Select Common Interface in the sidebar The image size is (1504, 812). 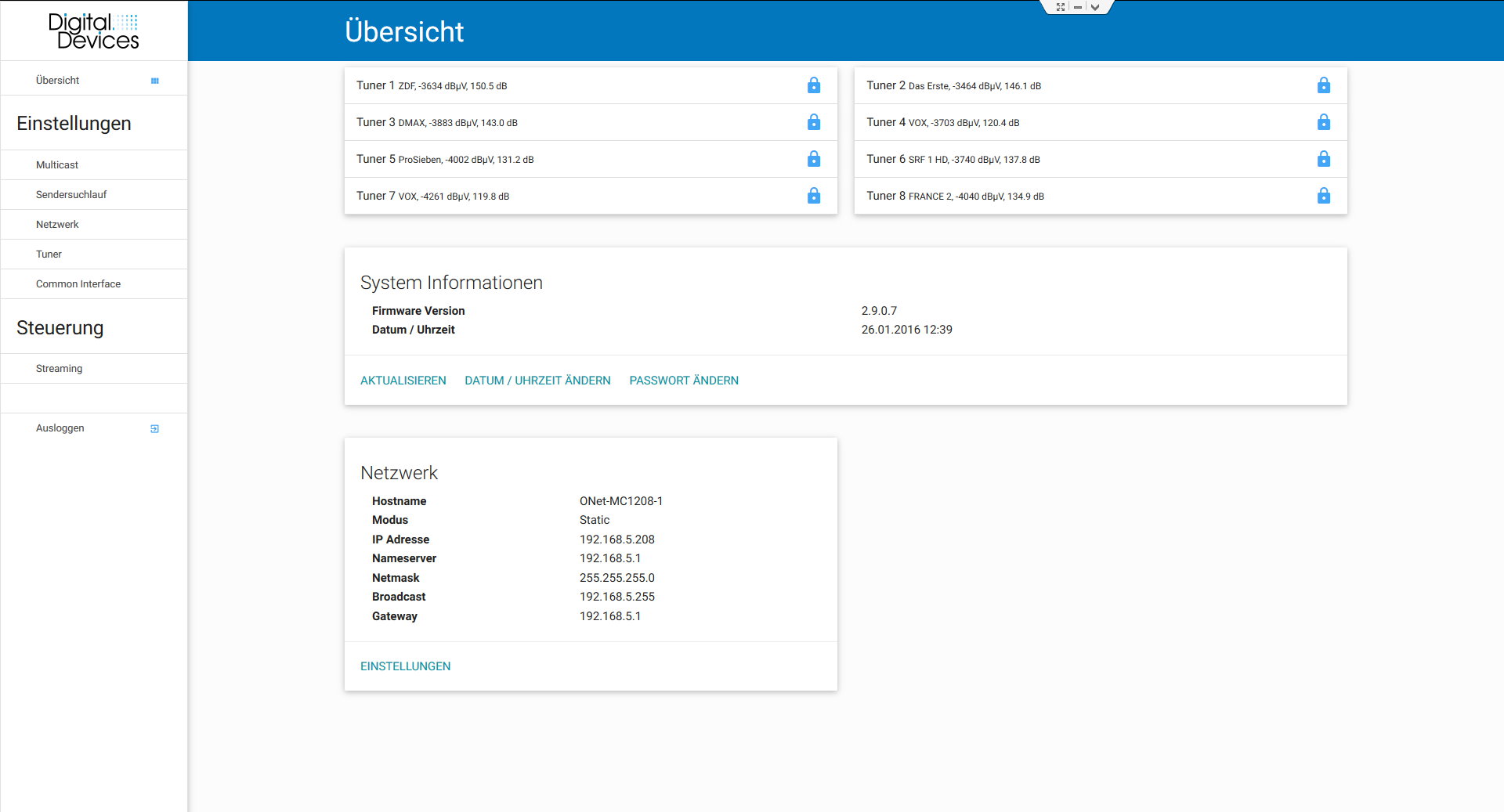click(78, 284)
